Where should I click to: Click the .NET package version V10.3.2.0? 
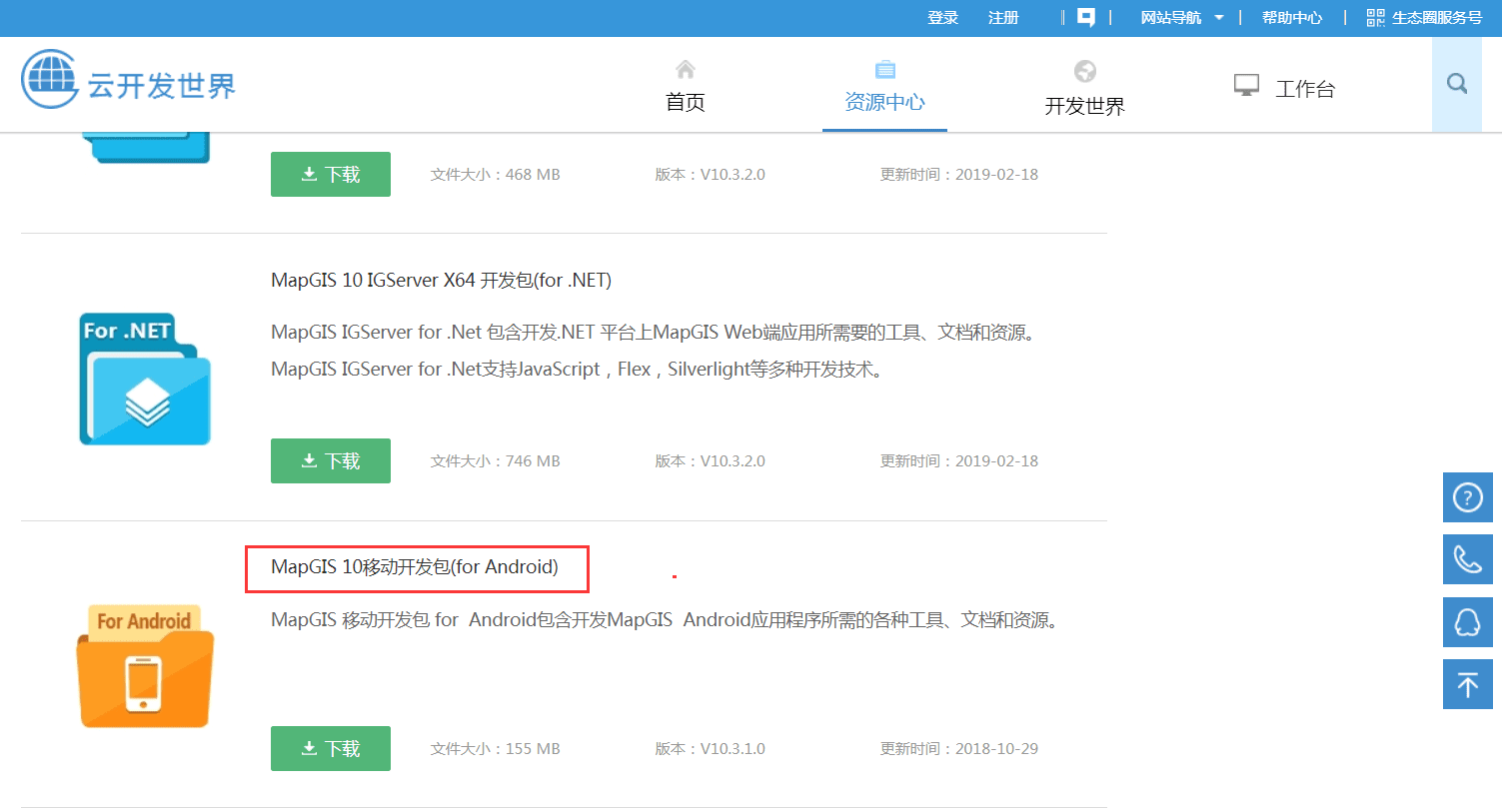(710, 461)
